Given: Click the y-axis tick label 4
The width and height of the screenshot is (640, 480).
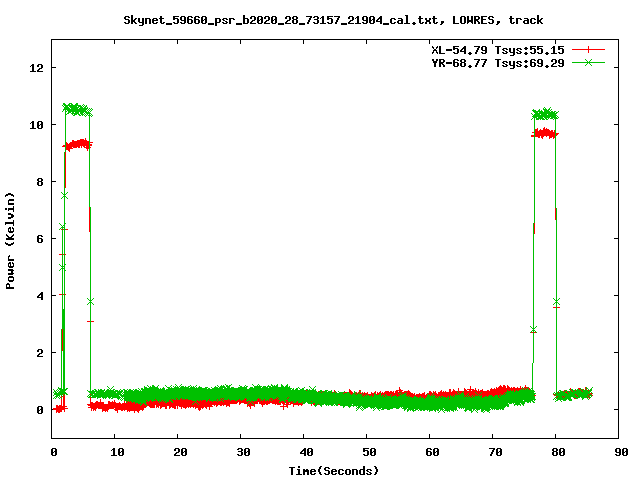Looking at the screenshot, I should (x=40, y=296).
